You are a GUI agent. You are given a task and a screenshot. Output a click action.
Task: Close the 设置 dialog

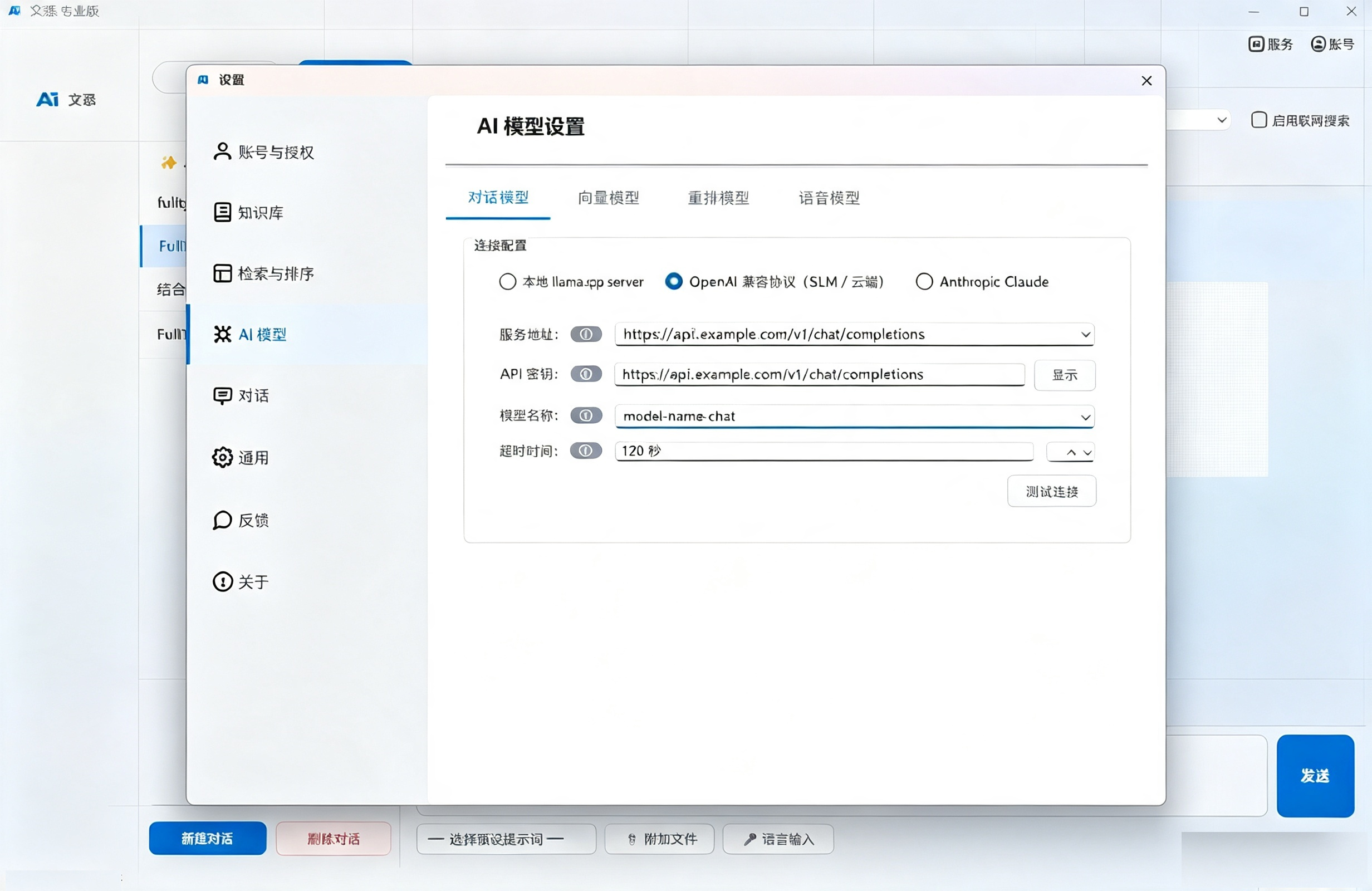coord(1146,81)
